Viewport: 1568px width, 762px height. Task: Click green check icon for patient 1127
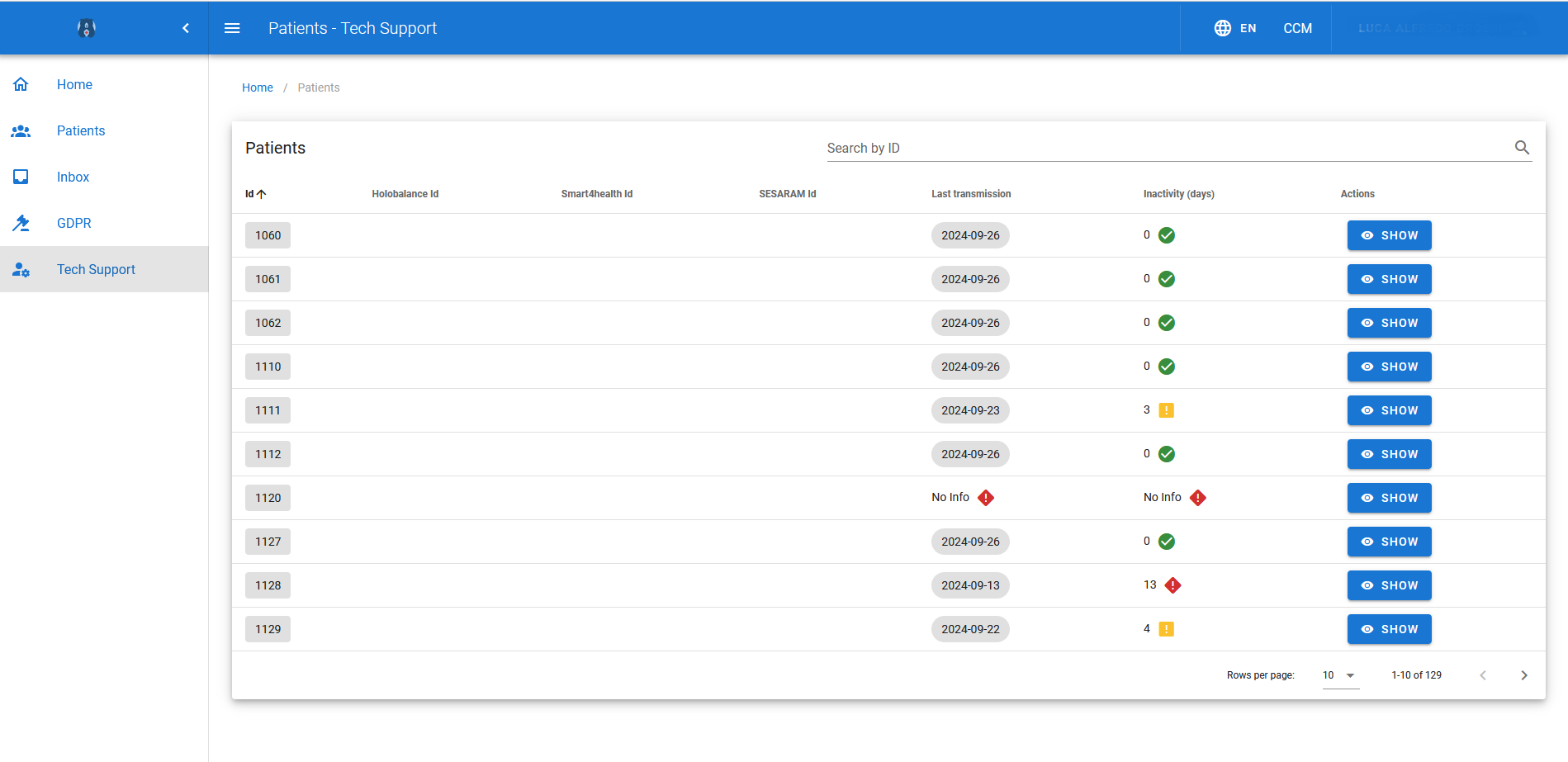pos(1166,542)
